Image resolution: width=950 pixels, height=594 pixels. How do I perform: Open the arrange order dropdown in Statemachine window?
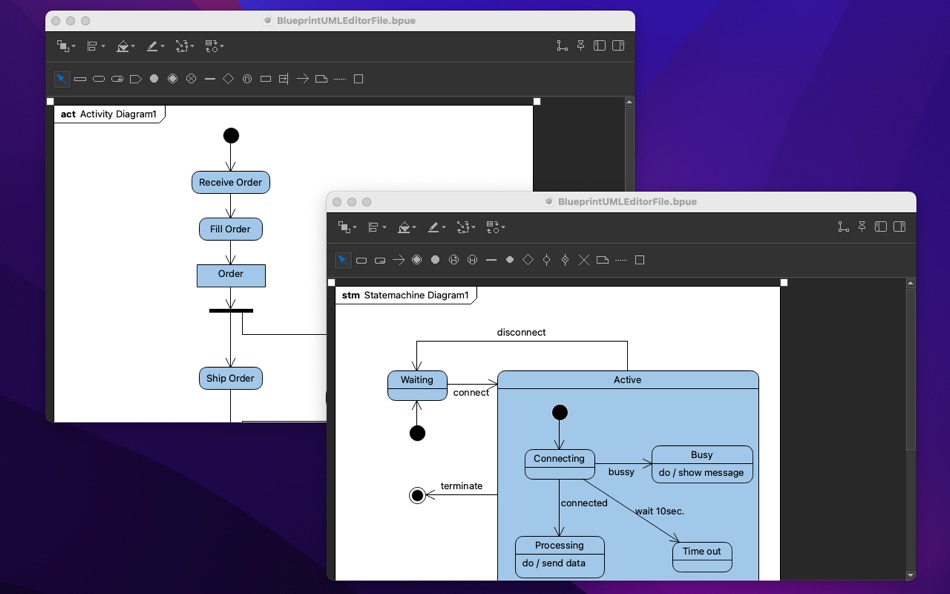coord(347,227)
